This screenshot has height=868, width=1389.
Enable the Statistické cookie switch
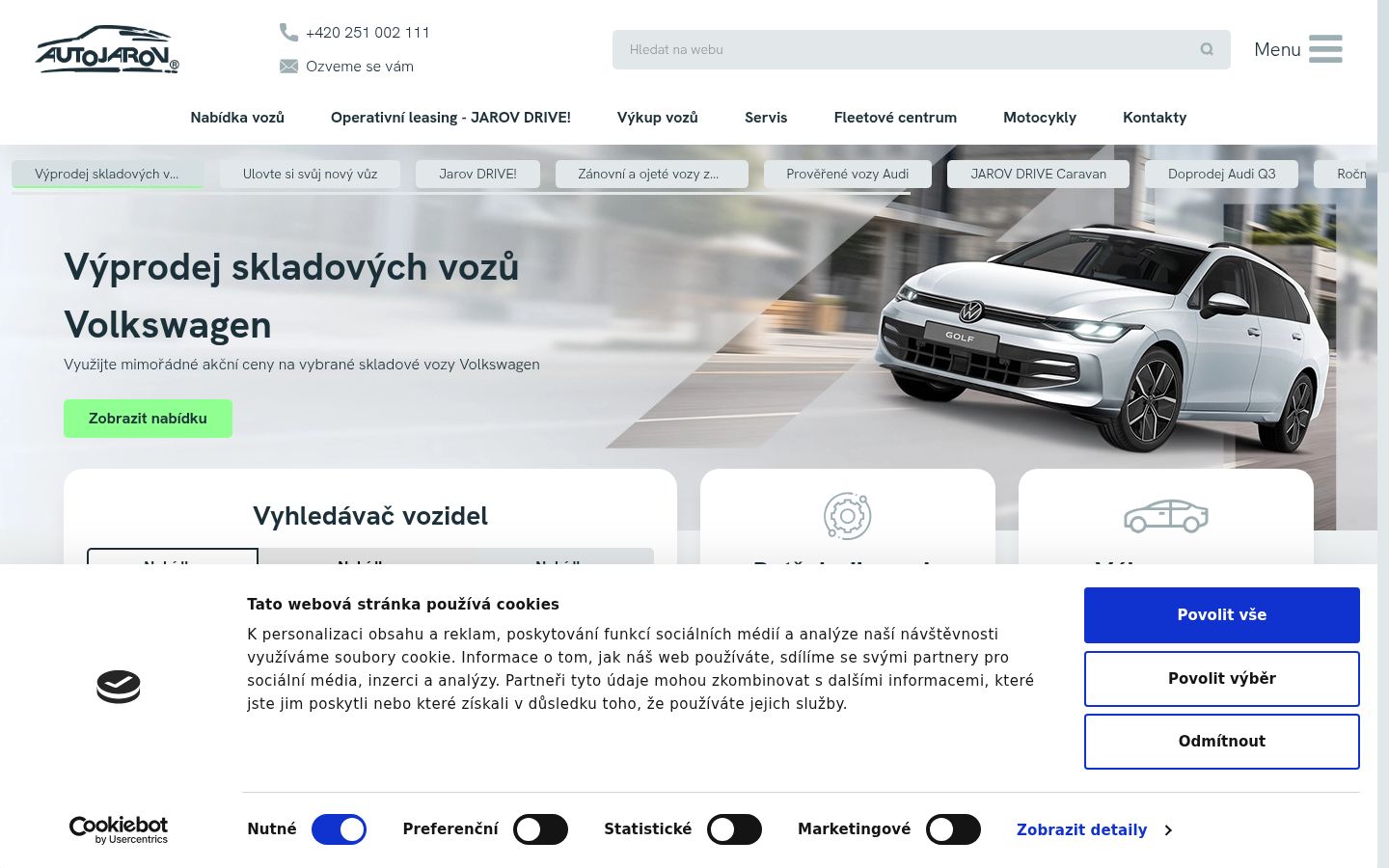(x=734, y=829)
